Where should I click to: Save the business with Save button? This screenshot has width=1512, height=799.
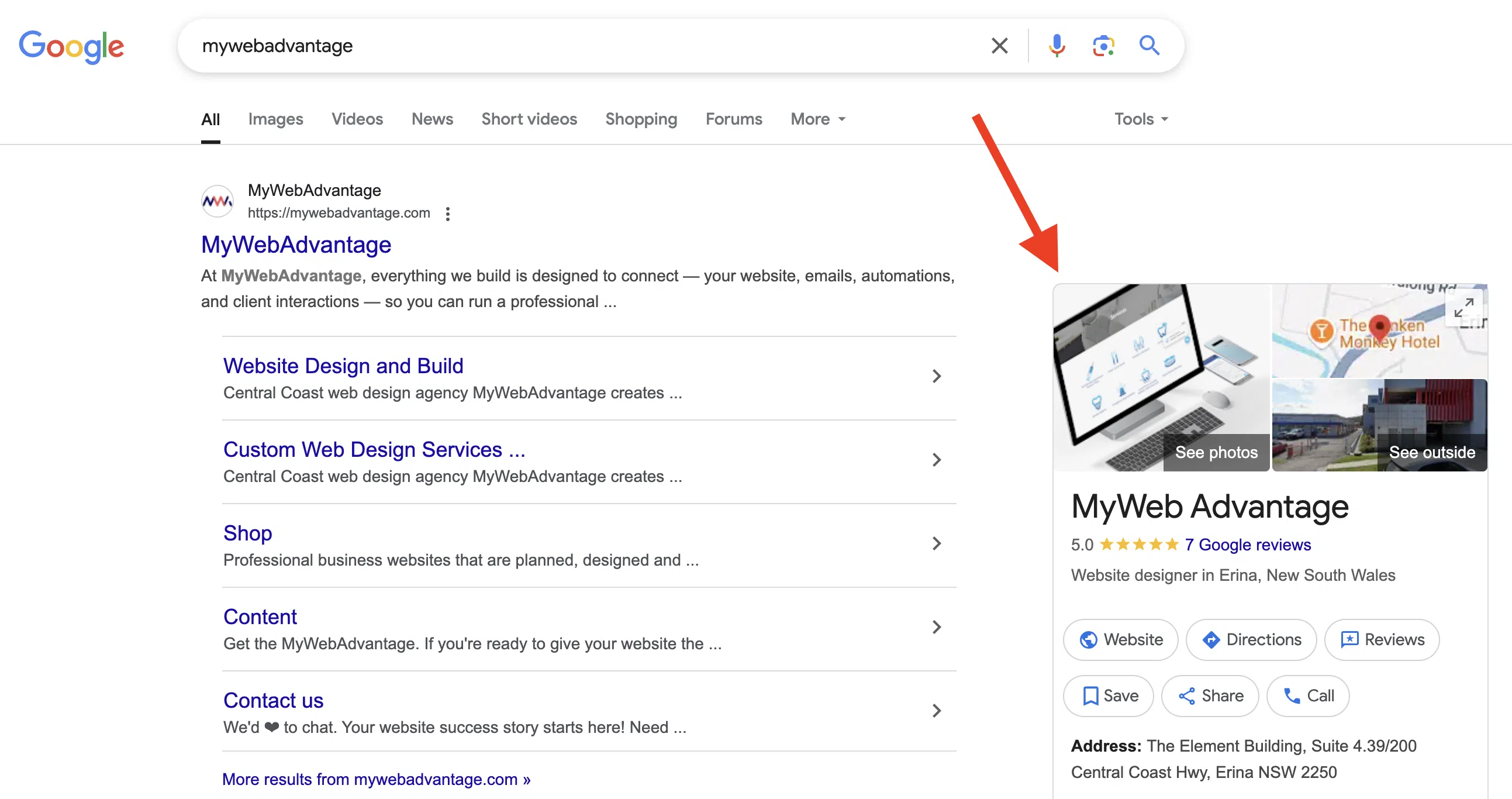1108,696
